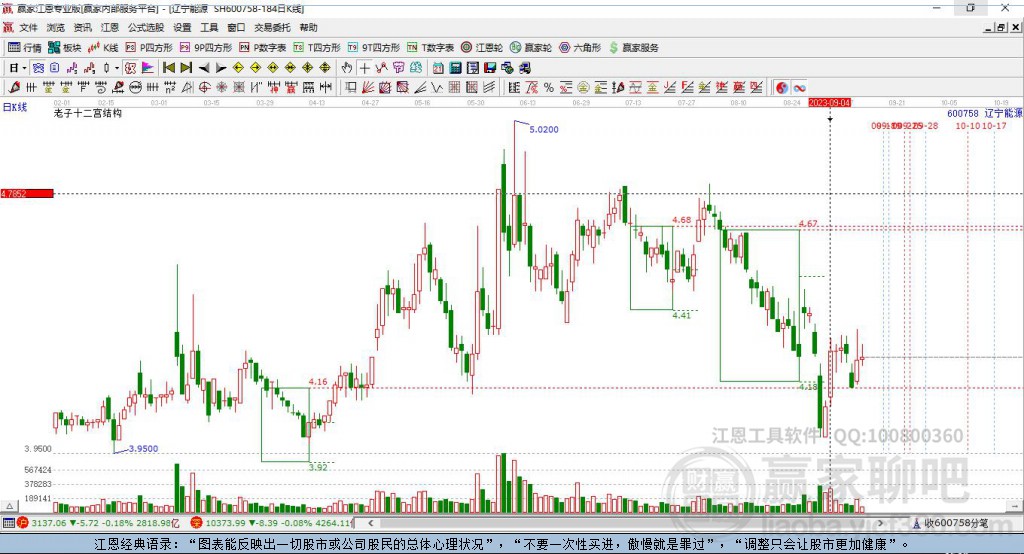The height and width of the screenshot is (554, 1024).
Task: Click the 深 index 10373.99 status entry
Action: click(272, 523)
